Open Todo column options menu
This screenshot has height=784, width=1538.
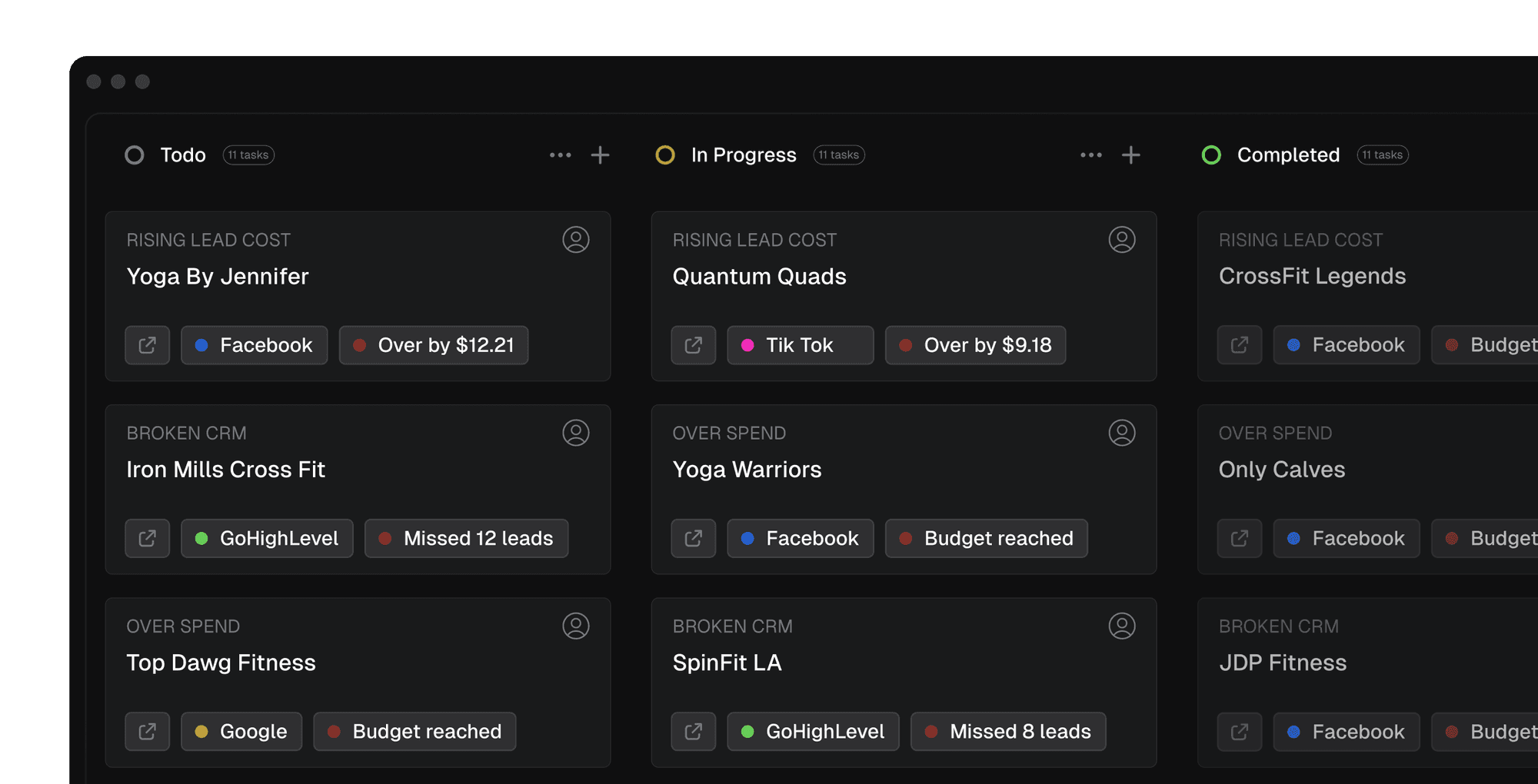coord(561,155)
